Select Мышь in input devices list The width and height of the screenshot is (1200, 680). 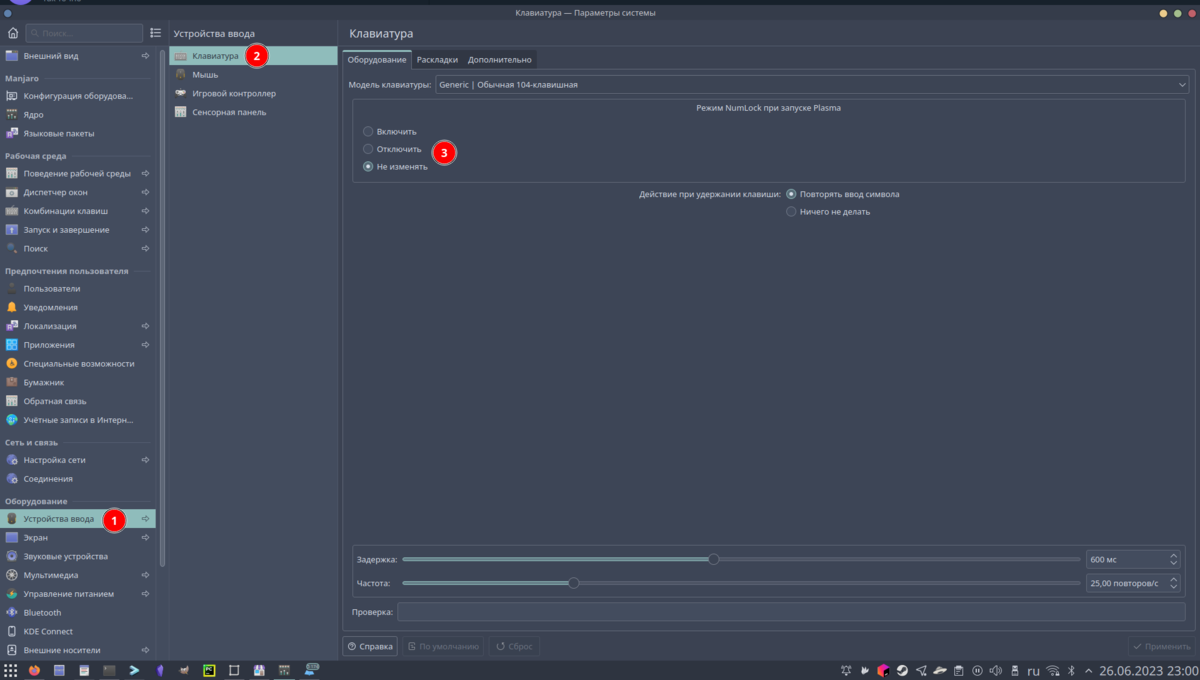(253, 75)
